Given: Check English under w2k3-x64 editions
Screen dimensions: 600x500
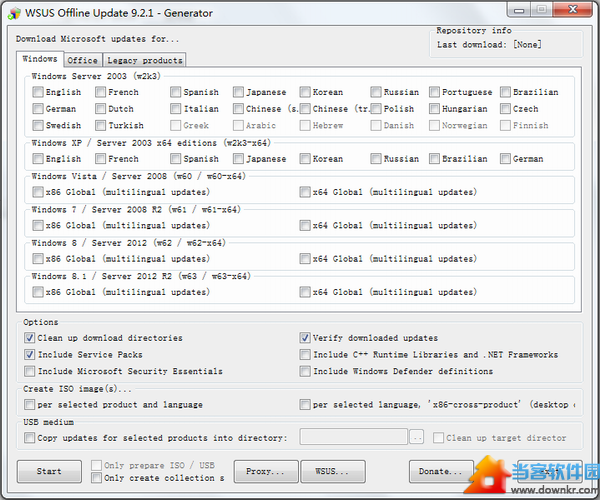Looking at the screenshot, I should 38,158.
